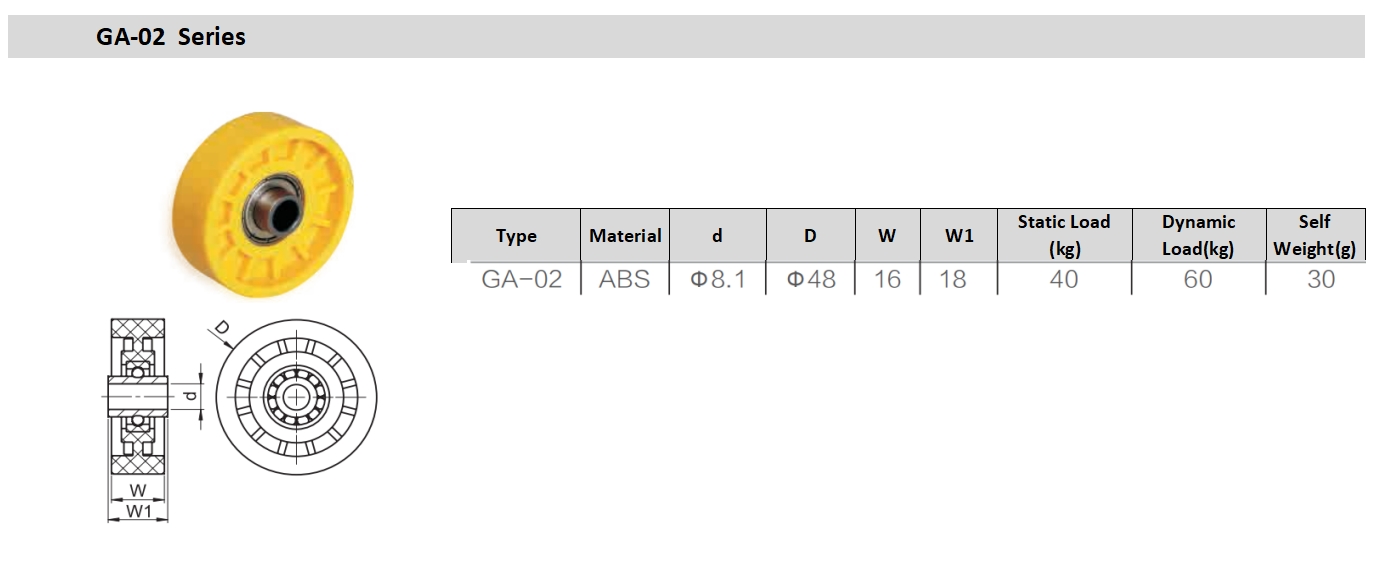This screenshot has height=561, width=1393.
Task: Select the W1 column value 18
Action: [953, 279]
